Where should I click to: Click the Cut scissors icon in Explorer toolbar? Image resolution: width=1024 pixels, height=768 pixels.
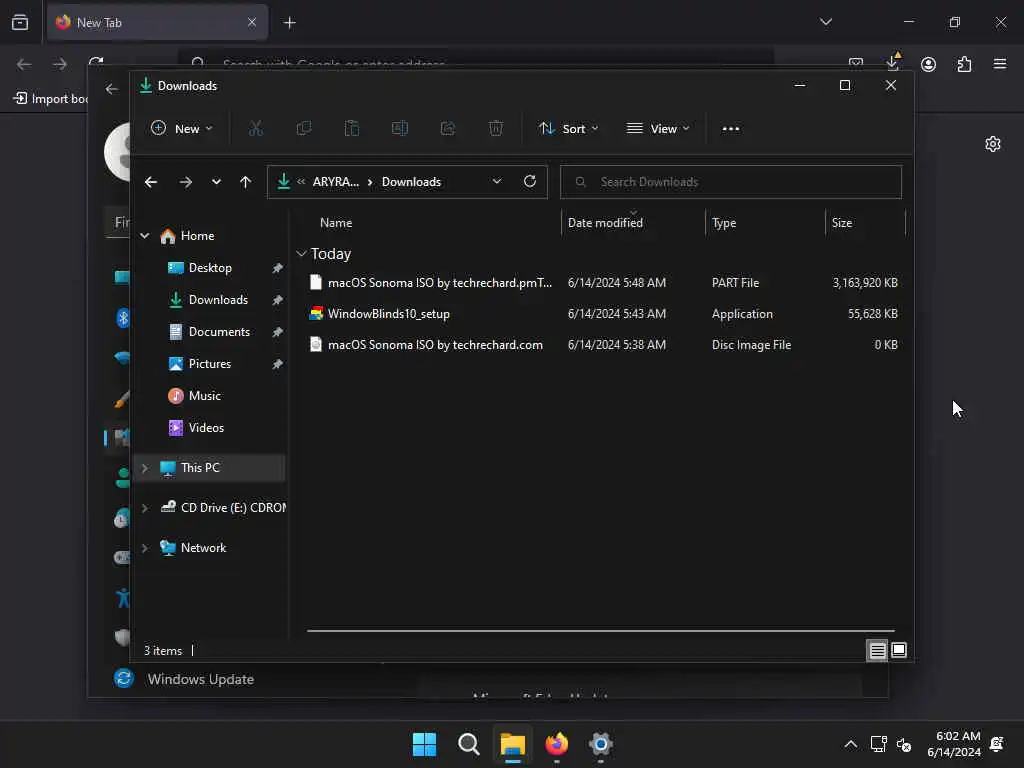255,129
